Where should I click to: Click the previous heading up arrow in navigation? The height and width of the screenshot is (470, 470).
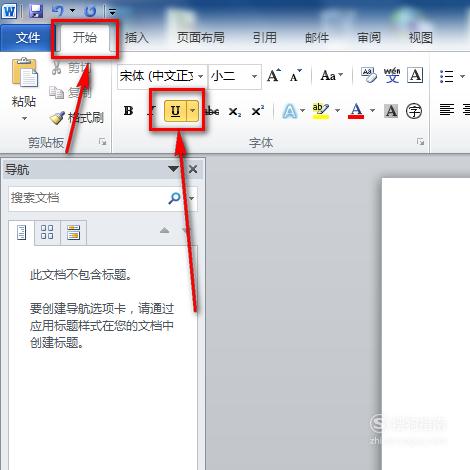tap(165, 230)
